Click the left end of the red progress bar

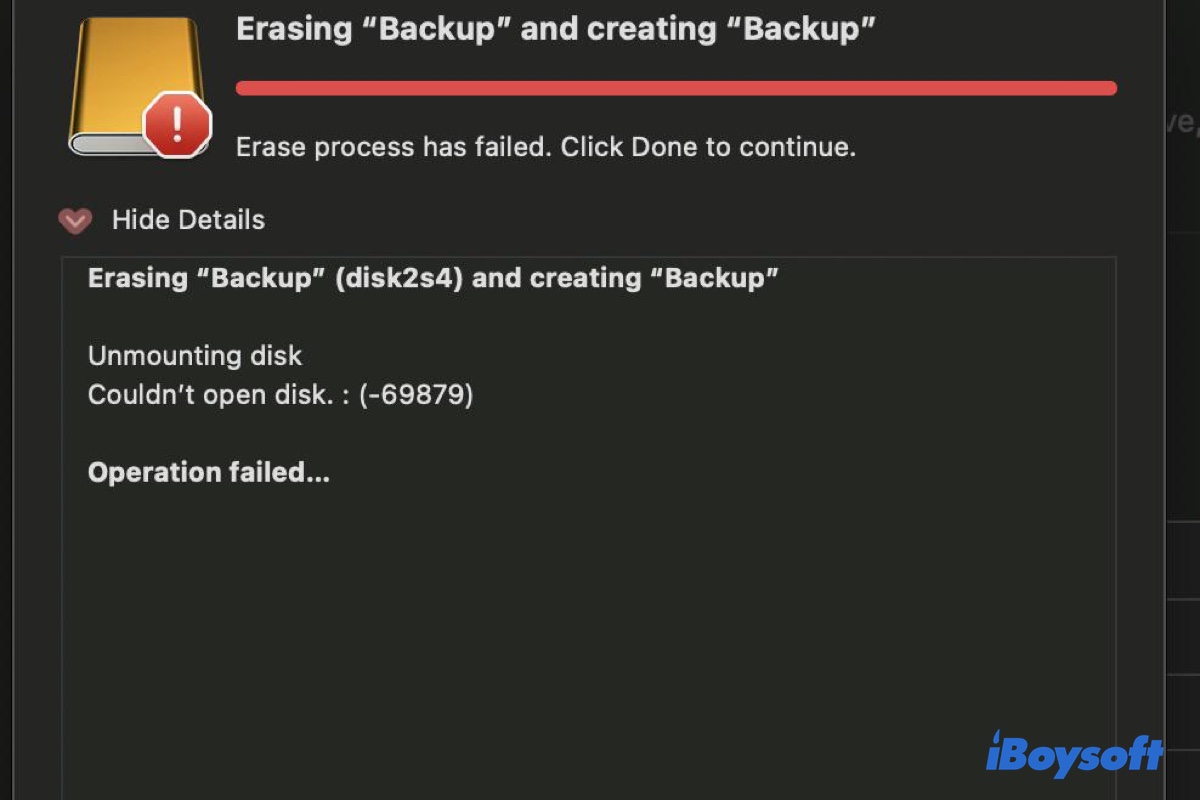pyautogui.click(x=243, y=88)
